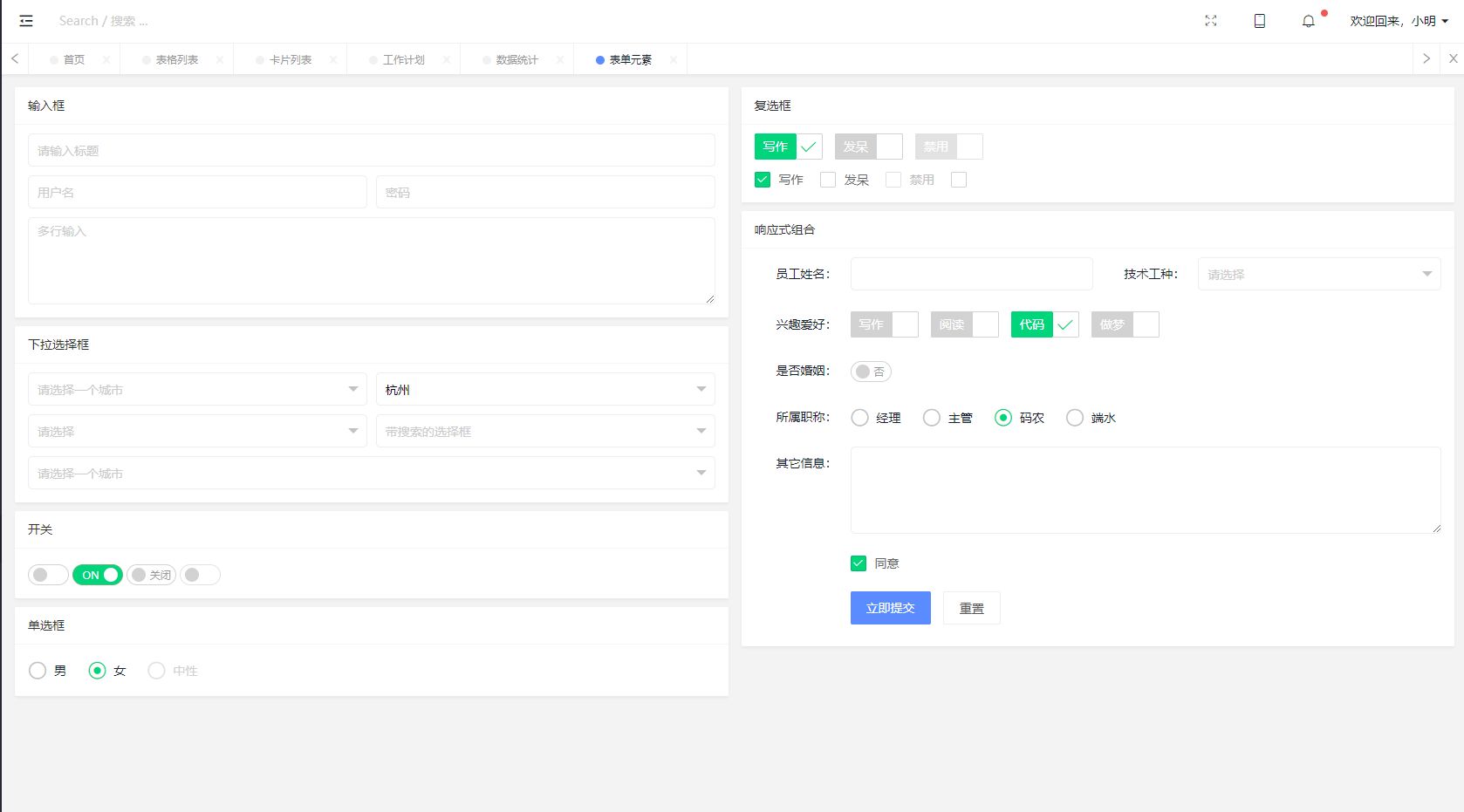Turn off the ON switch

pyautogui.click(x=98, y=575)
